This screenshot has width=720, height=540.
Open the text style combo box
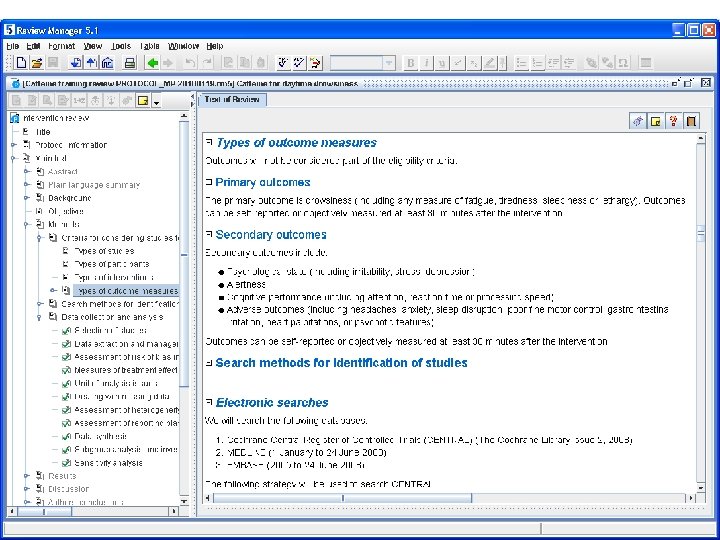coord(362,63)
